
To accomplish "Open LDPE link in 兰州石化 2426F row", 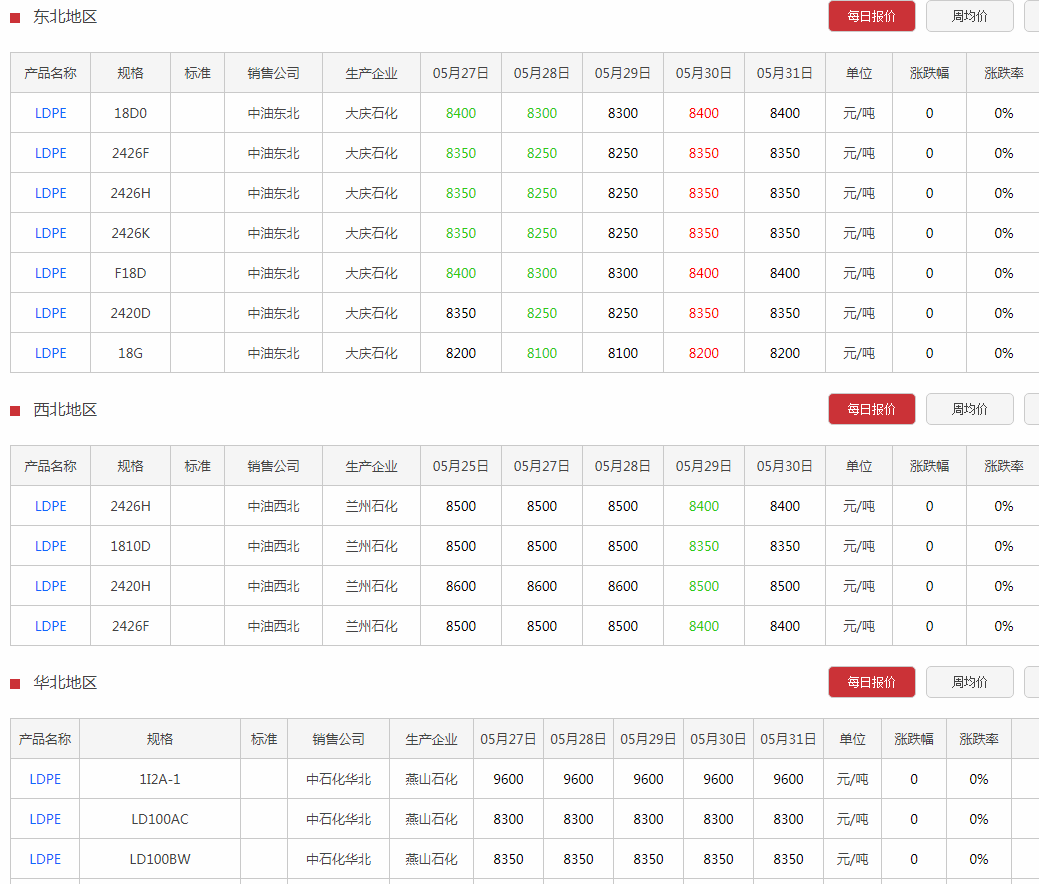I will (x=50, y=626).
